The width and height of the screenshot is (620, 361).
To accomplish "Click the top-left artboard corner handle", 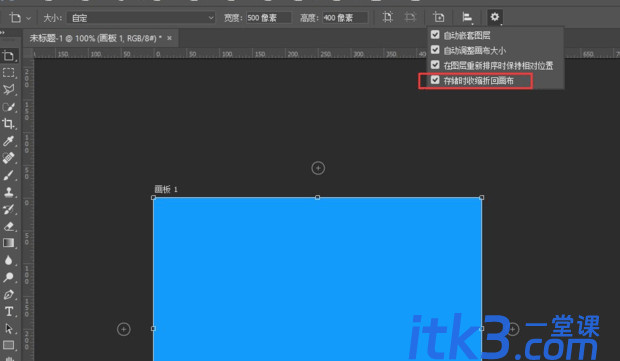I will click(x=153, y=197).
